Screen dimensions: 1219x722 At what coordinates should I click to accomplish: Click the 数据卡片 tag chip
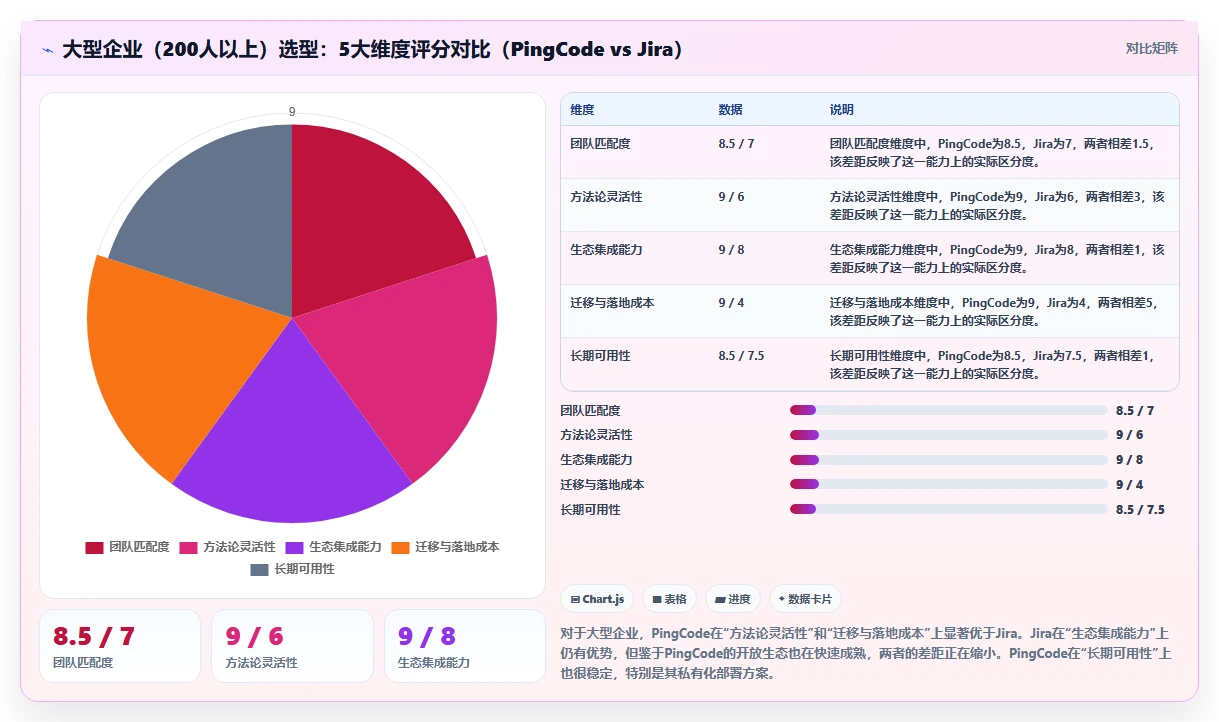(805, 599)
